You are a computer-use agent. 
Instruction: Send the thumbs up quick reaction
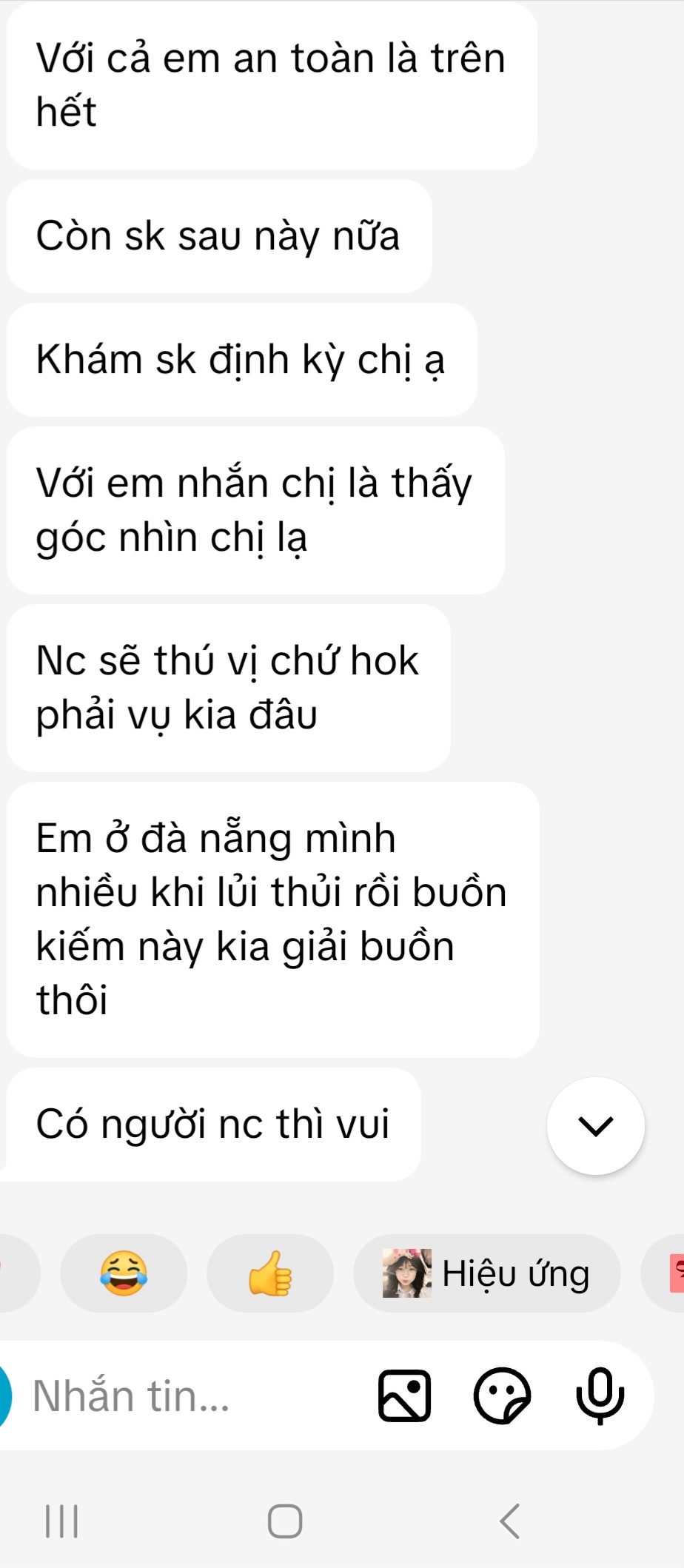coord(270,1273)
